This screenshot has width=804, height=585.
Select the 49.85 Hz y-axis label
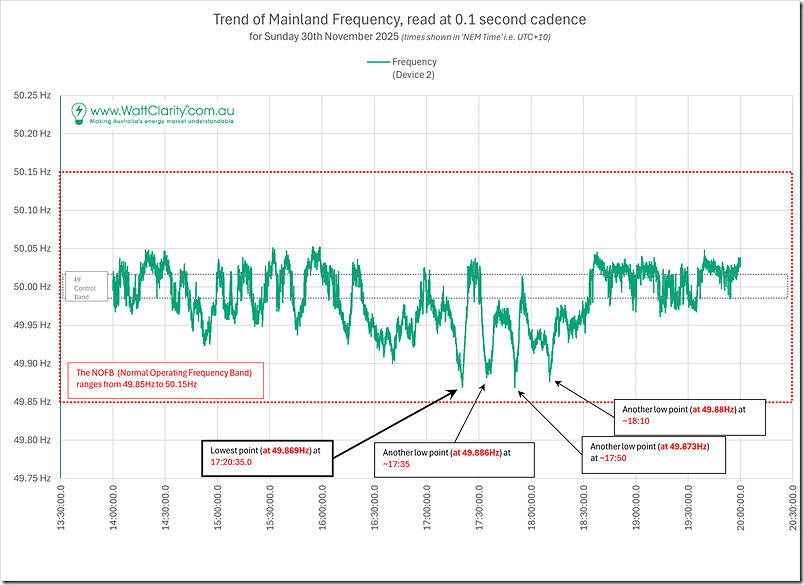click(x=32, y=402)
